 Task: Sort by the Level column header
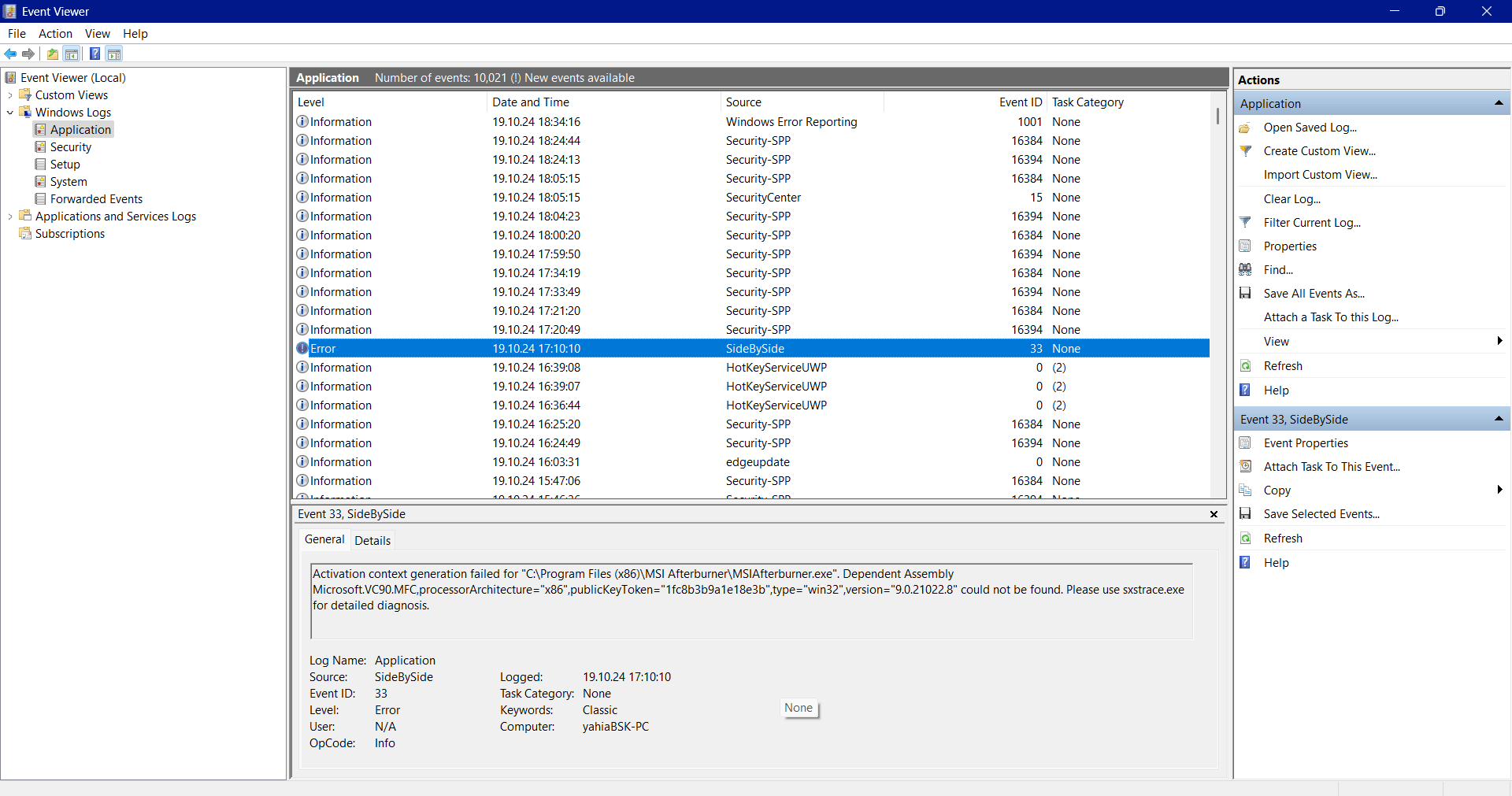(390, 102)
